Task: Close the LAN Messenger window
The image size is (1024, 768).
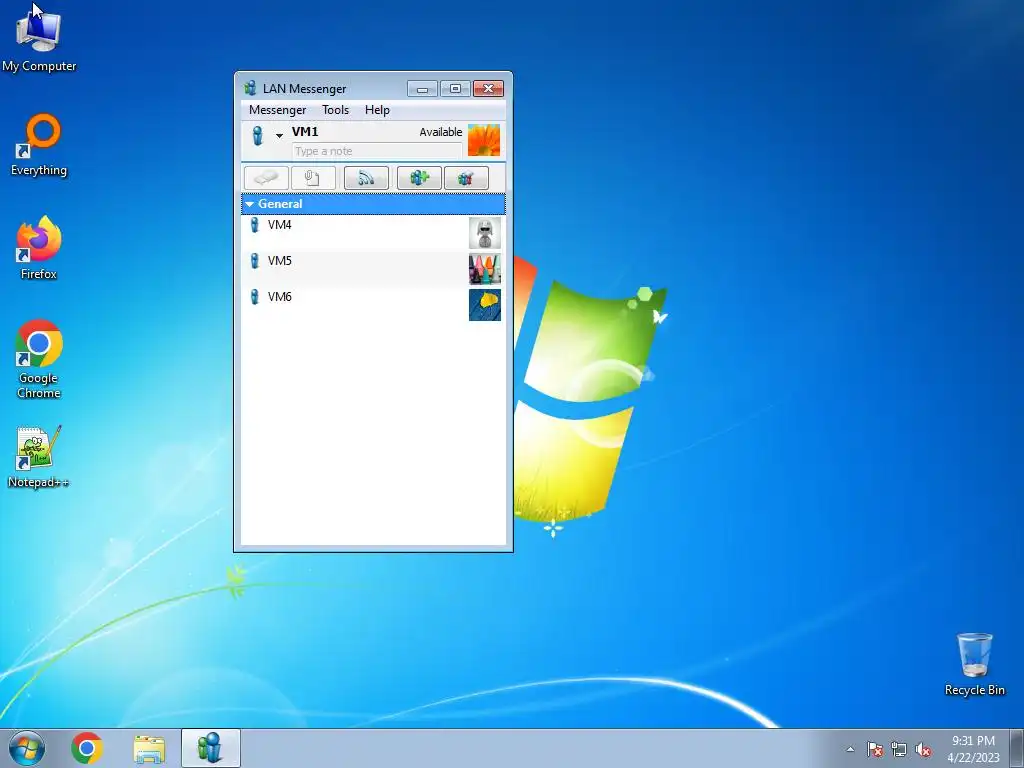Action: 488,88
